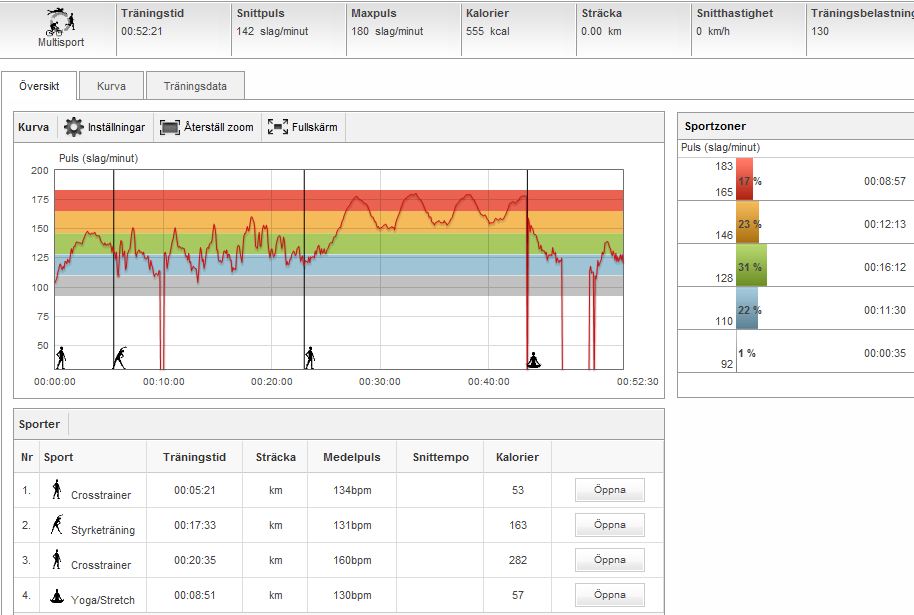Click strength training marker on chart
This screenshot has width=914, height=615.
pos(120,357)
